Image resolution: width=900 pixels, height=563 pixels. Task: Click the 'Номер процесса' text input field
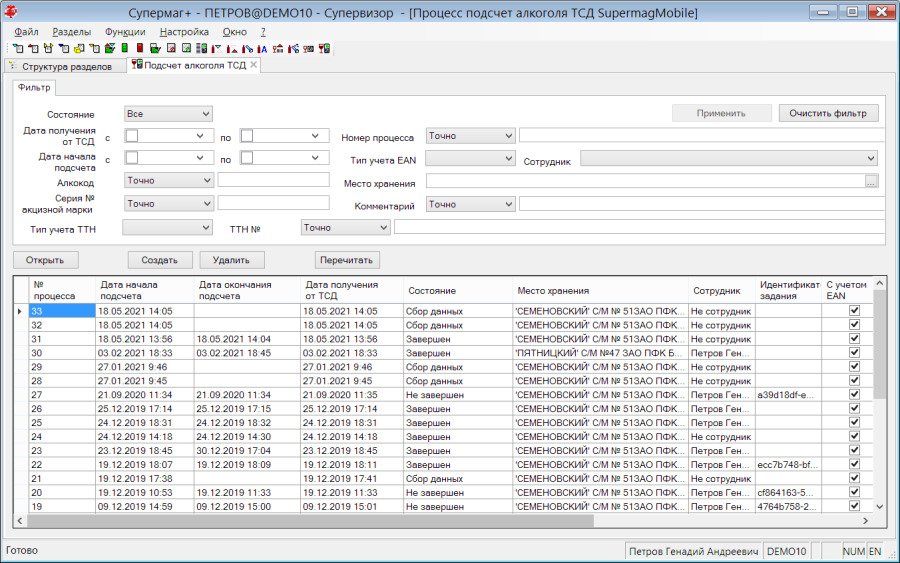[x=701, y=136]
